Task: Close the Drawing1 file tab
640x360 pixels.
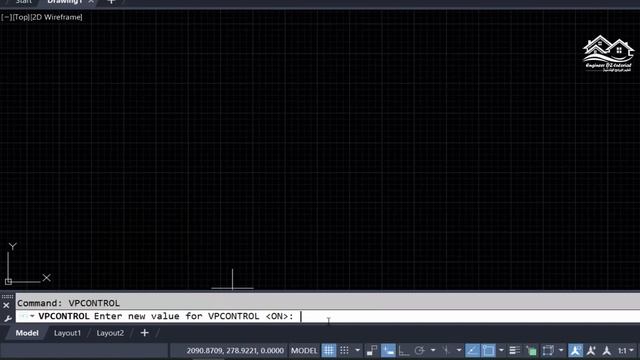Action: tap(91, 2)
